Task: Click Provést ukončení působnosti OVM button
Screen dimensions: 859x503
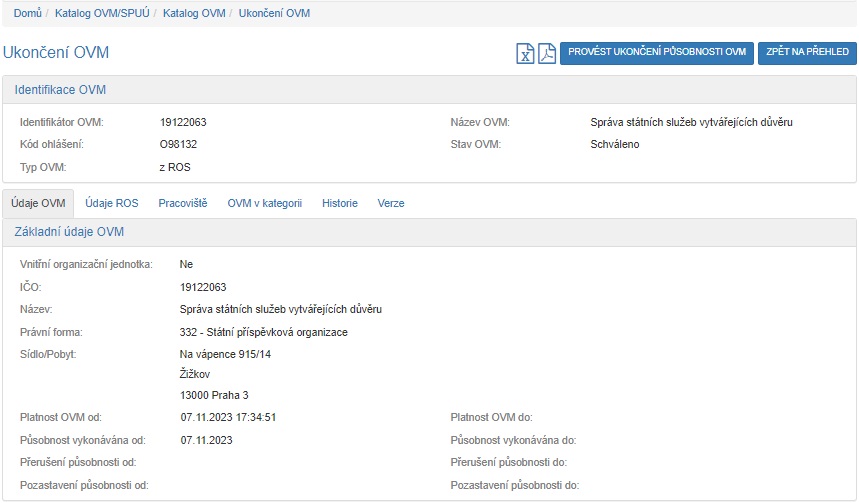Action: tap(657, 53)
